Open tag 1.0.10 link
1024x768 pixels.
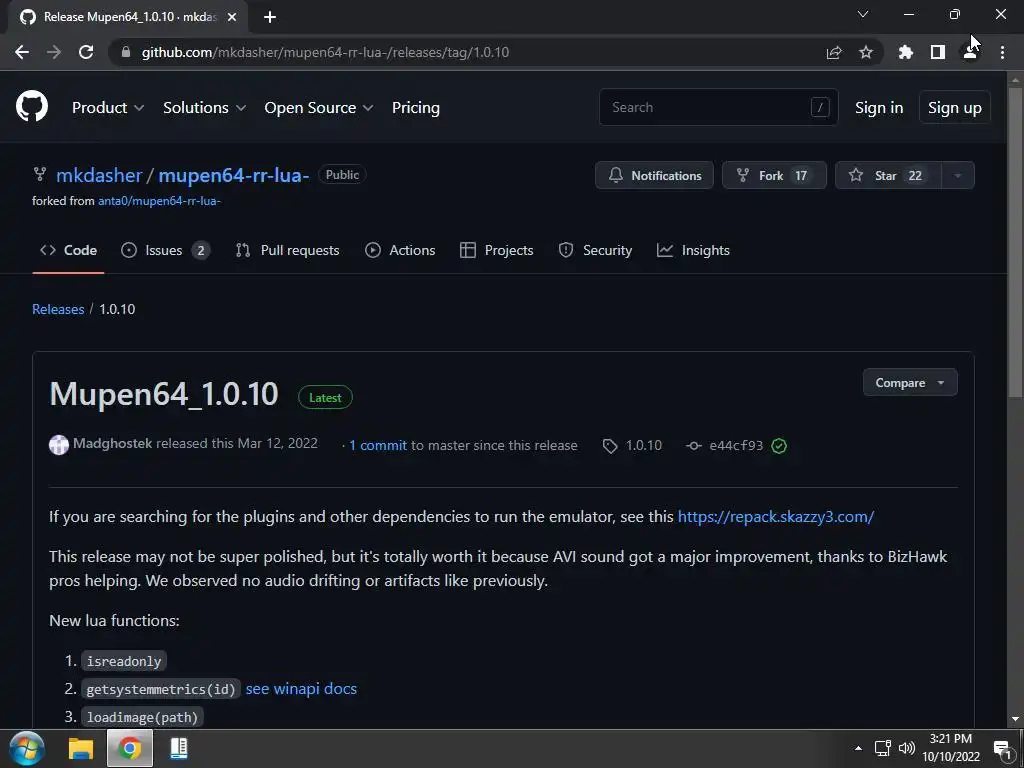click(633, 445)
